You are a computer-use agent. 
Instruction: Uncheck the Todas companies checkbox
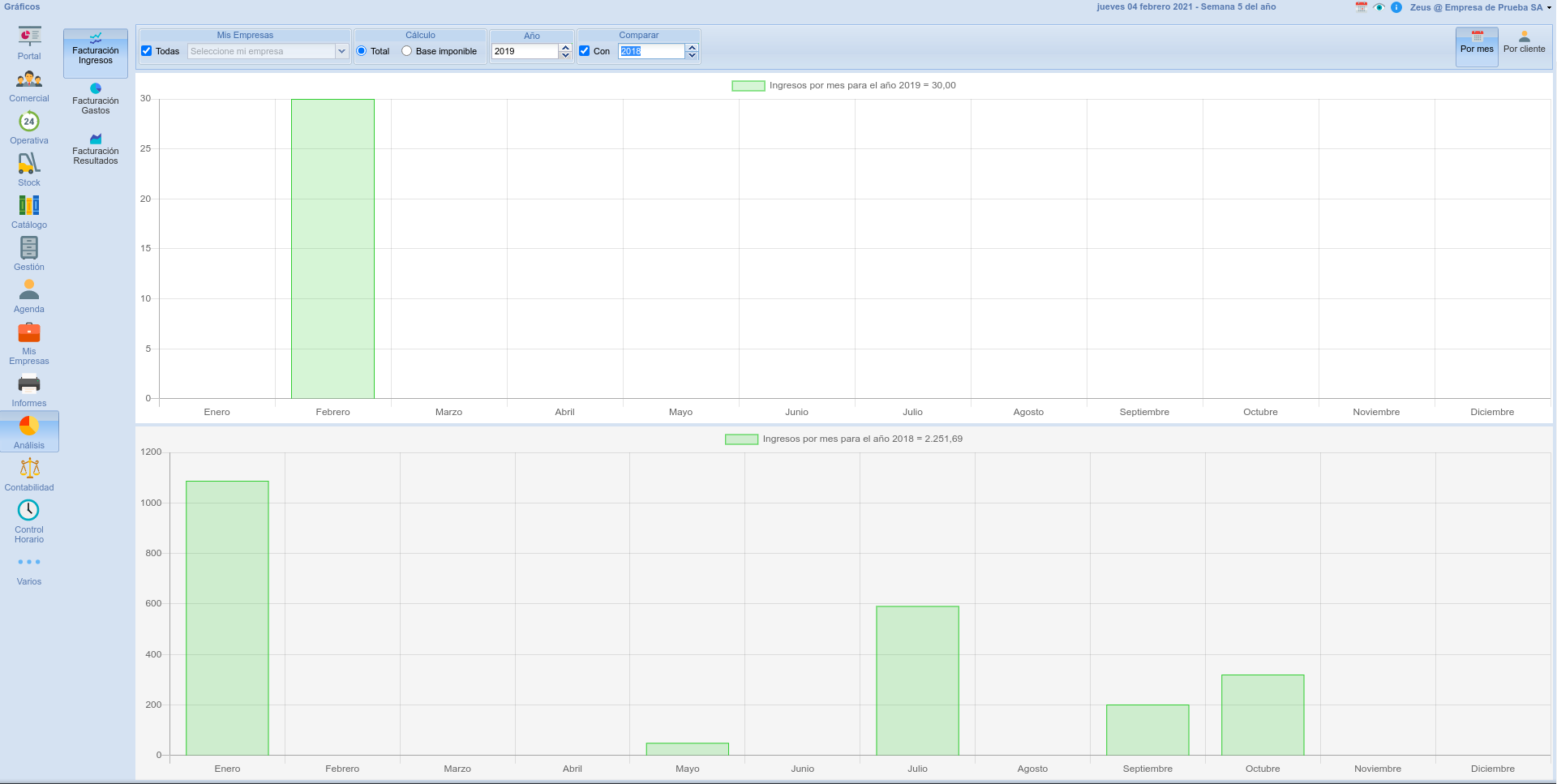click(x=147, y=51)
